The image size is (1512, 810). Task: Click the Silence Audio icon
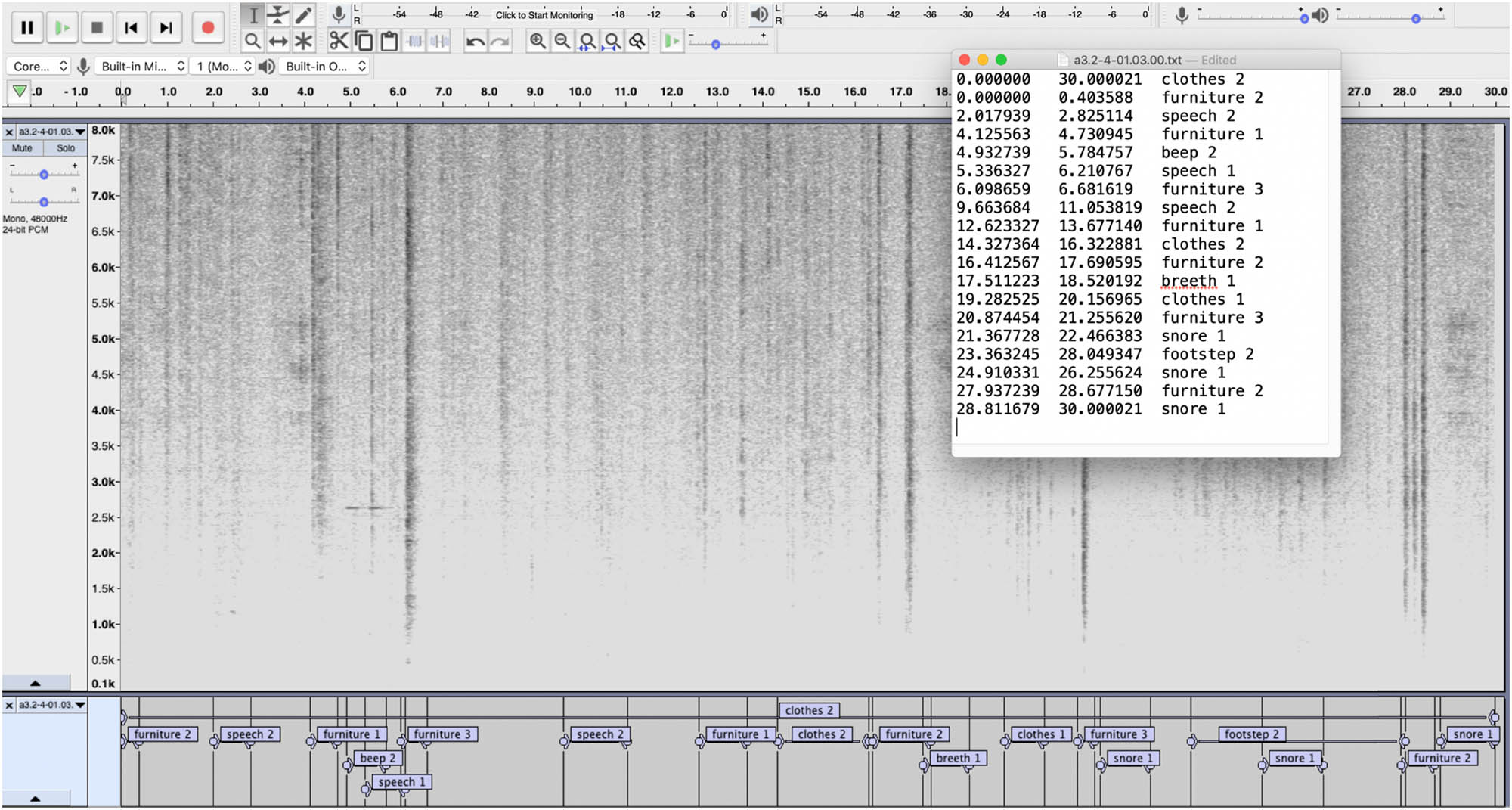pos(438,42)
